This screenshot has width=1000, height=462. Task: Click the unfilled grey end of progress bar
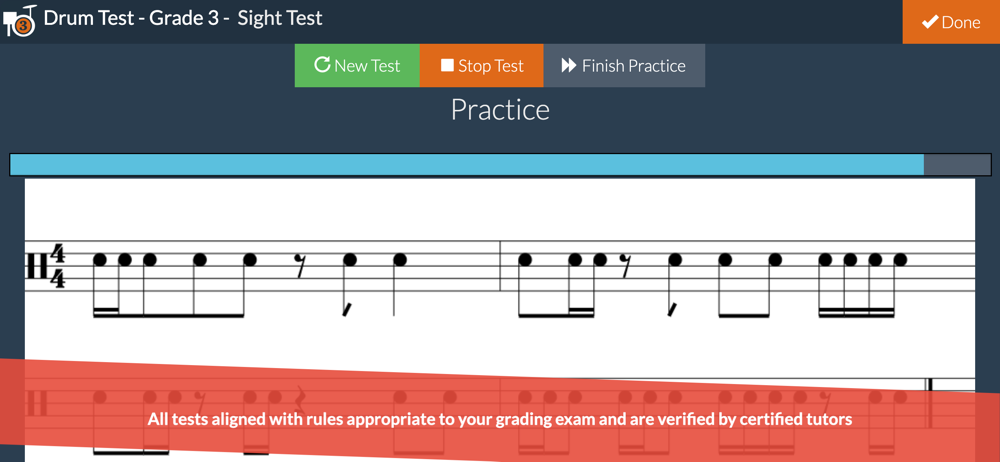tap(957, 165)
